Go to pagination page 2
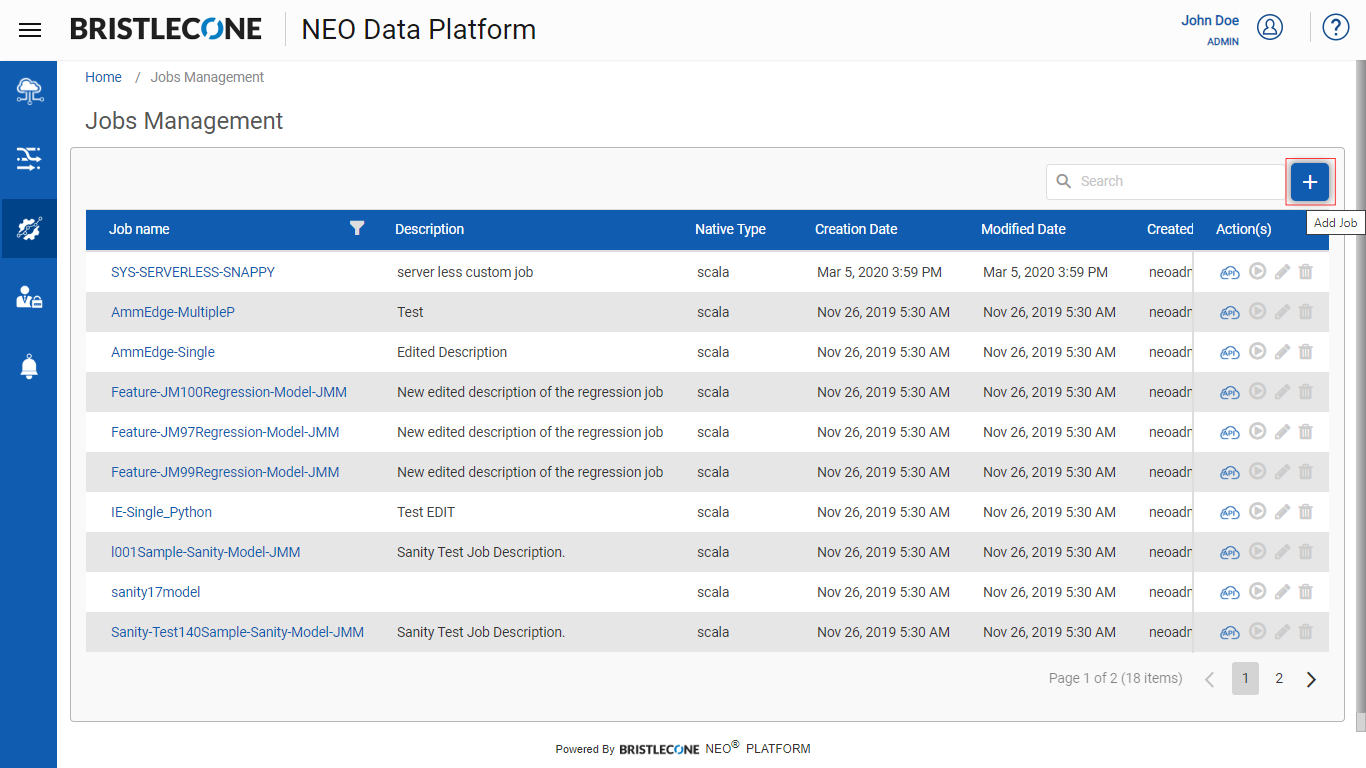The height and width of the screenshot is (768, 1366). (x=1279, y=678)
